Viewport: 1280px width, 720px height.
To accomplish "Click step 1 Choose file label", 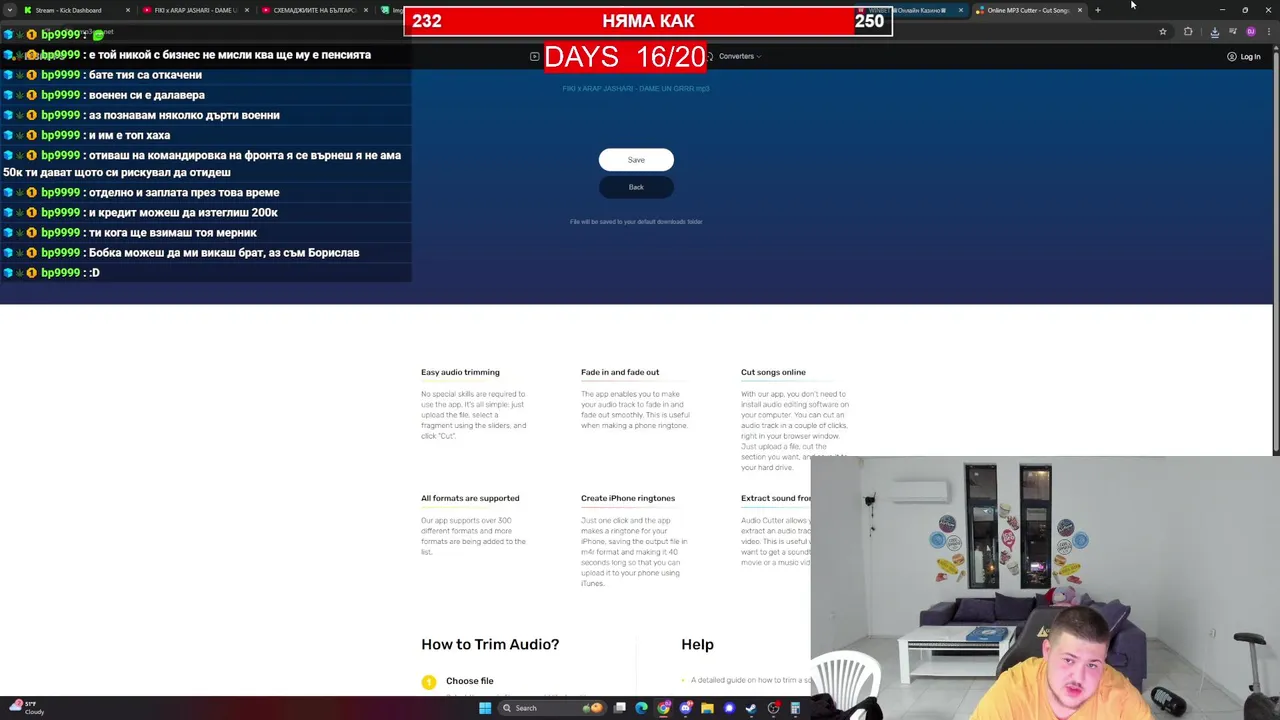I will coord(470,681).
